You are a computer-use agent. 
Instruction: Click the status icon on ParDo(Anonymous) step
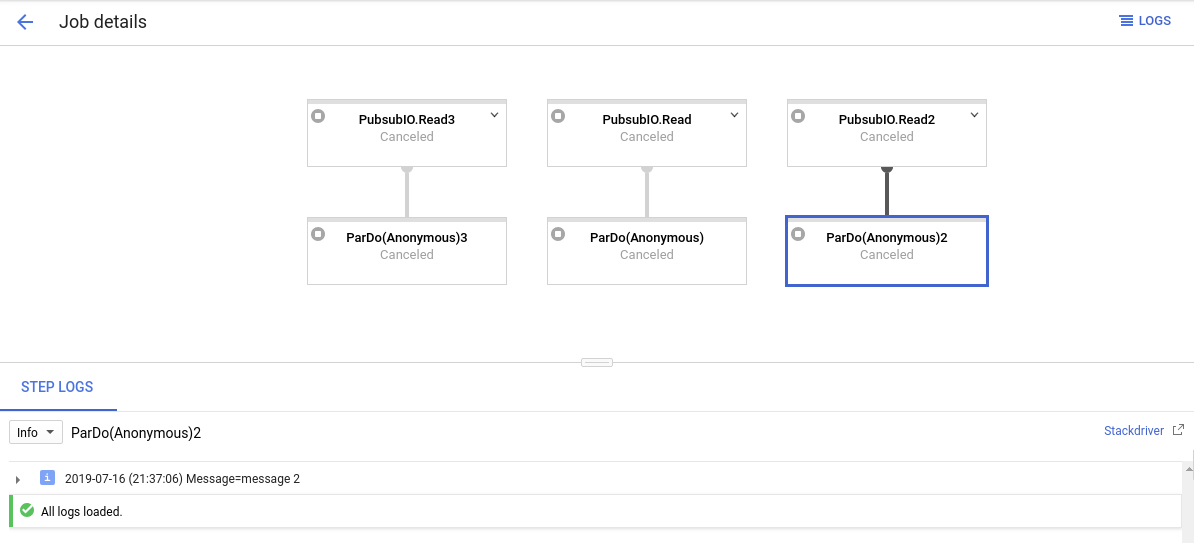tap(558, 234)
